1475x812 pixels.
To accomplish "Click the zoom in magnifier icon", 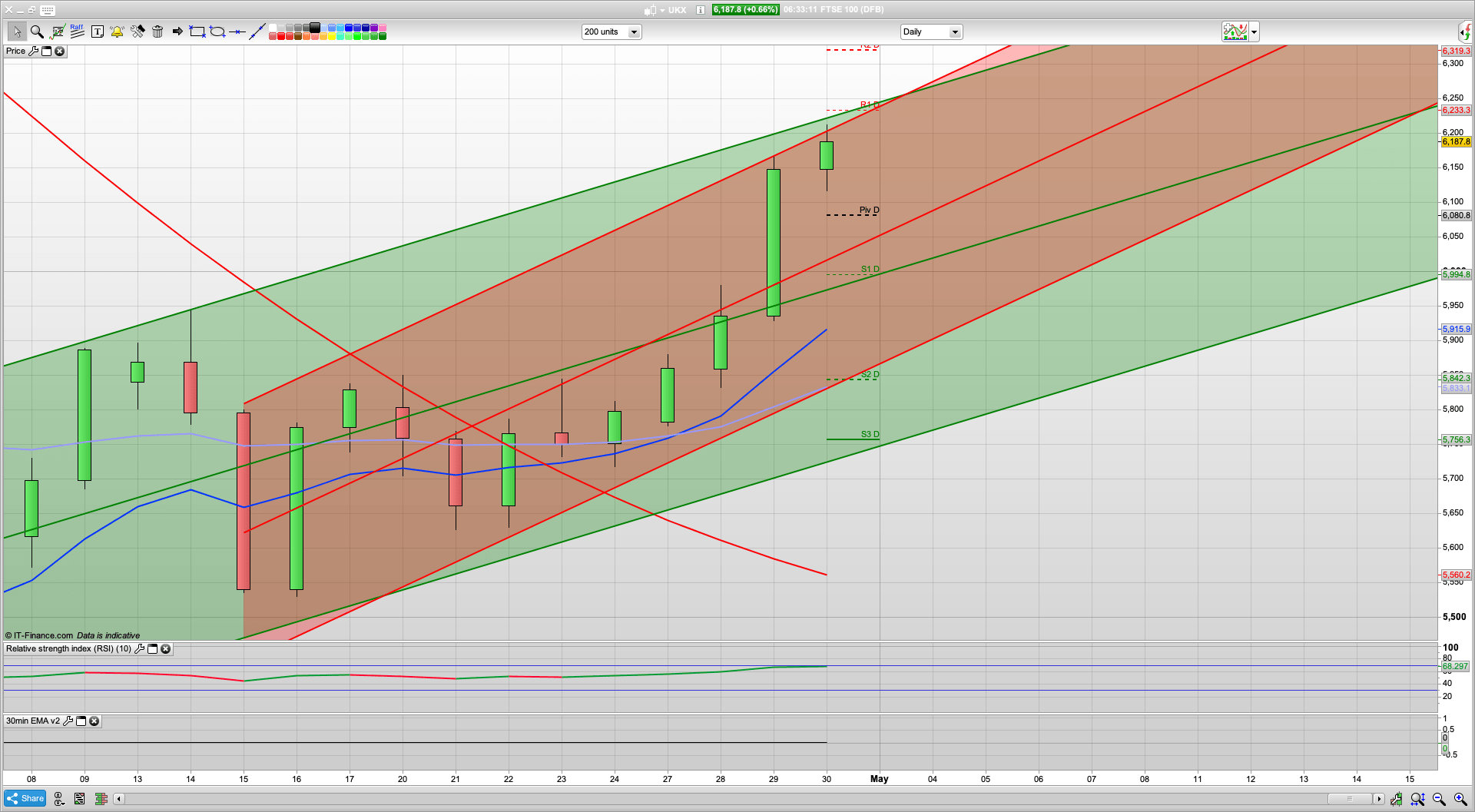I will coord(1460,799).
